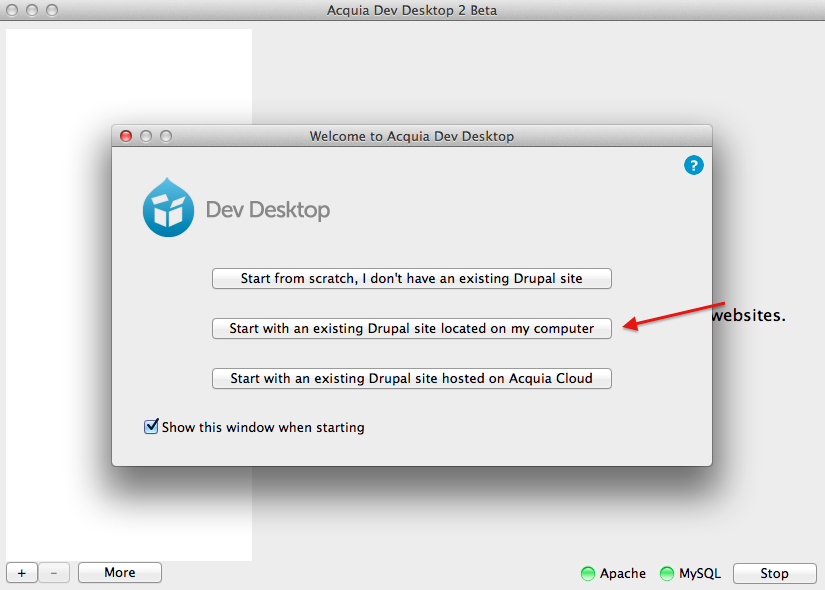Screen dimensions: 825x590
Task: Click the Acquia Dev Desktop 2 Beta title
Action: click(411, 11)
